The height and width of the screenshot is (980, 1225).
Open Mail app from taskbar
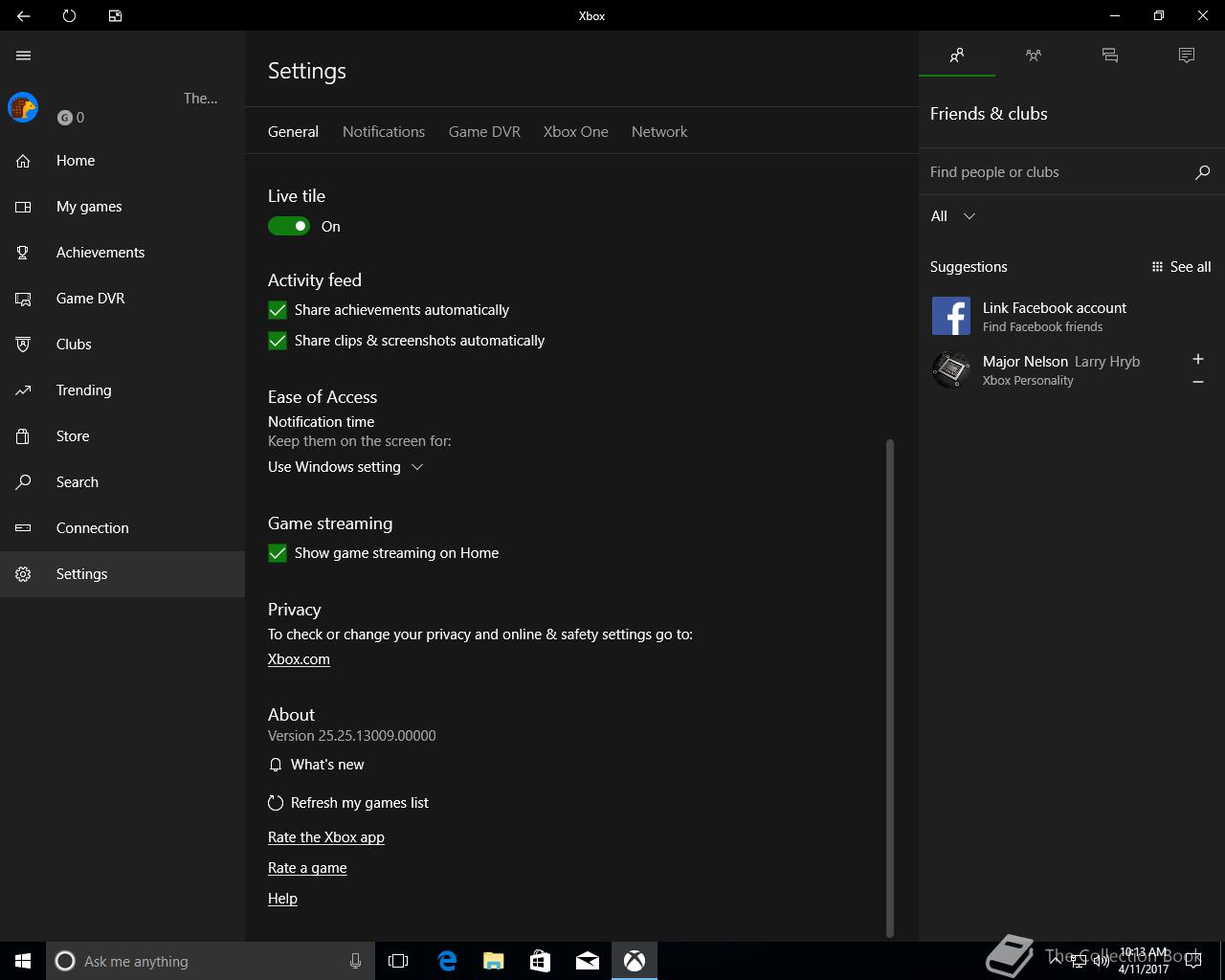588,961
